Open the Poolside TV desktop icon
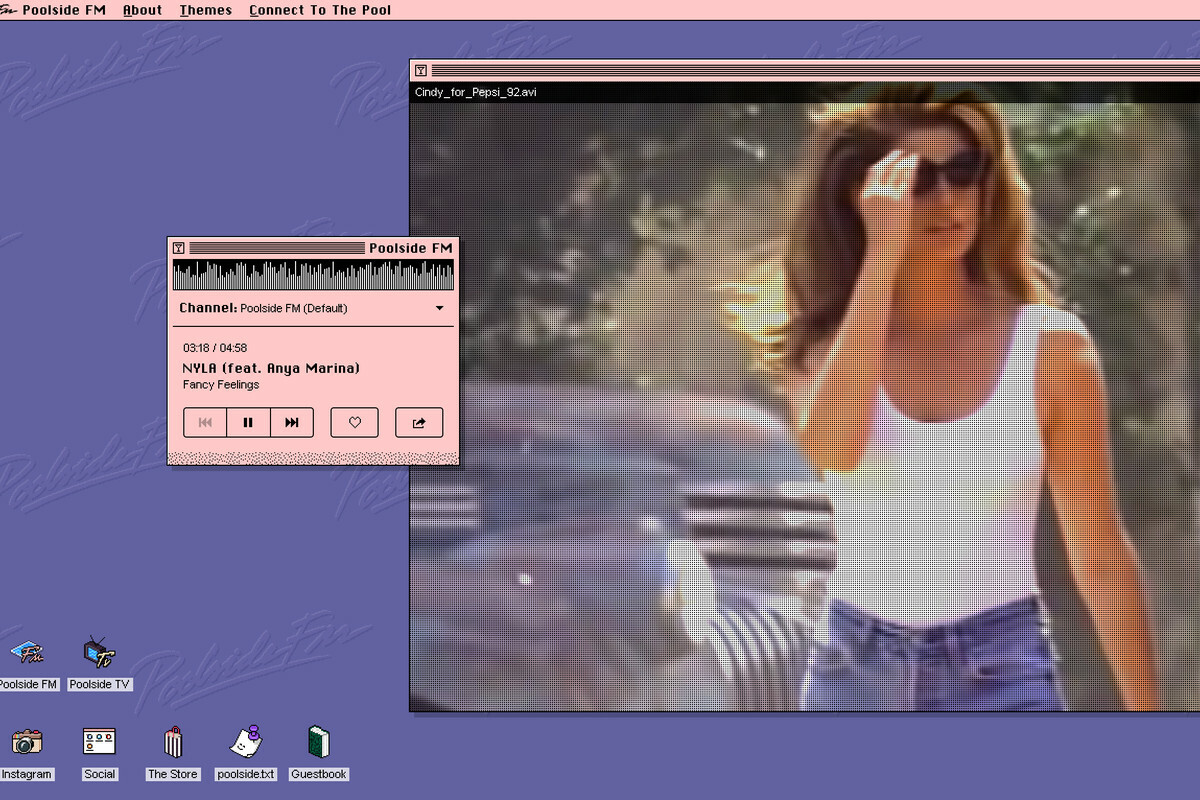This screenshot has width=1200, height=800. (99, 655)
